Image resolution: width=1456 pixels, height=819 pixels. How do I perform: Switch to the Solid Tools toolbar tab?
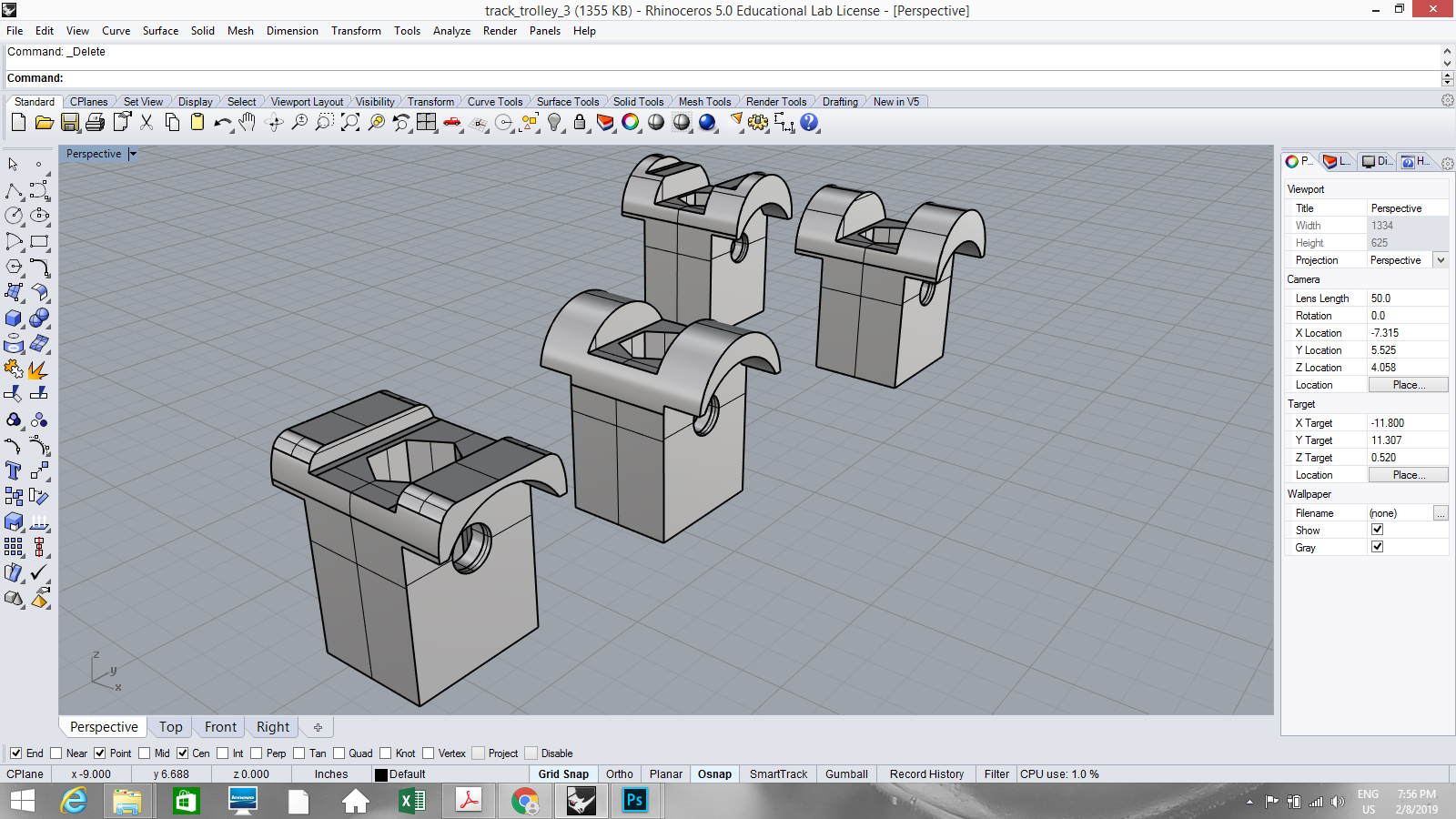click(x=638, y=102)
